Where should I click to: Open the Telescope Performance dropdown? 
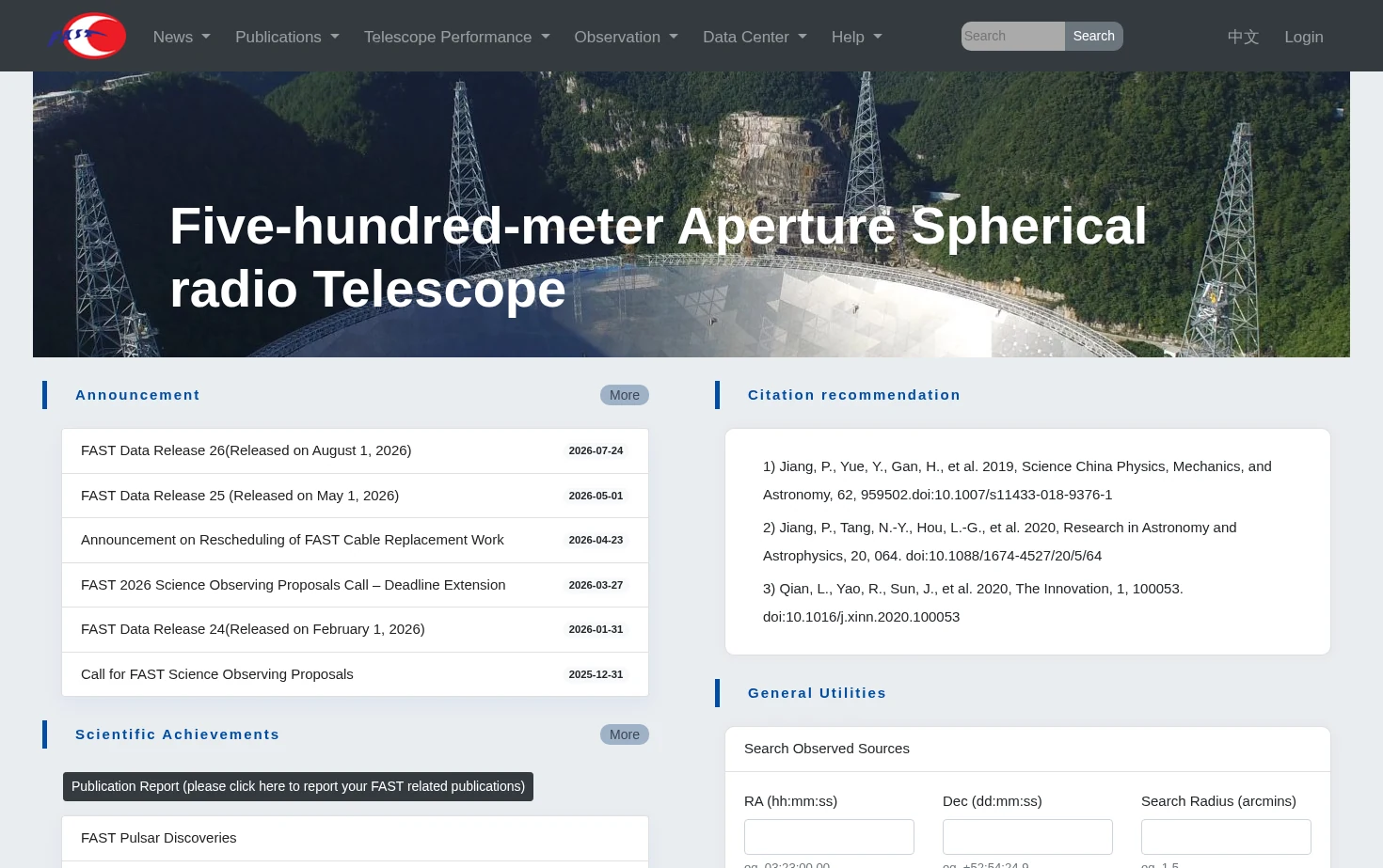click(457, 37)
